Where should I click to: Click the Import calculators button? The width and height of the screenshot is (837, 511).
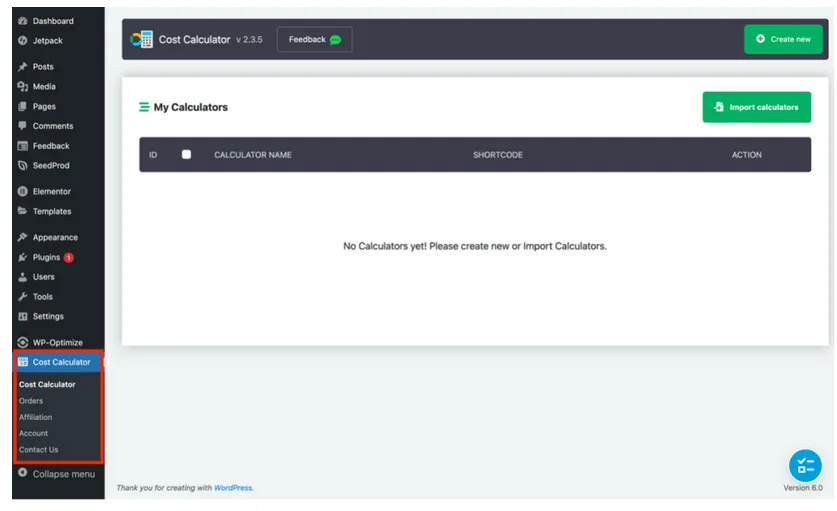click(756, 107)
